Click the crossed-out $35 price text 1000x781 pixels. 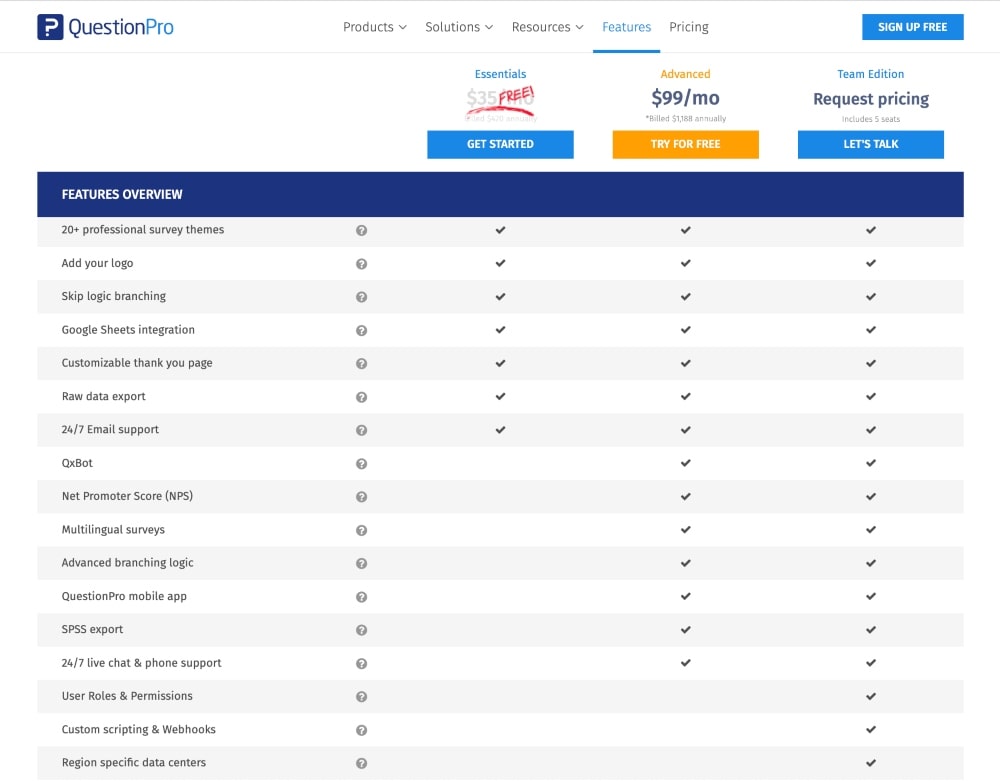pos(483,99)
